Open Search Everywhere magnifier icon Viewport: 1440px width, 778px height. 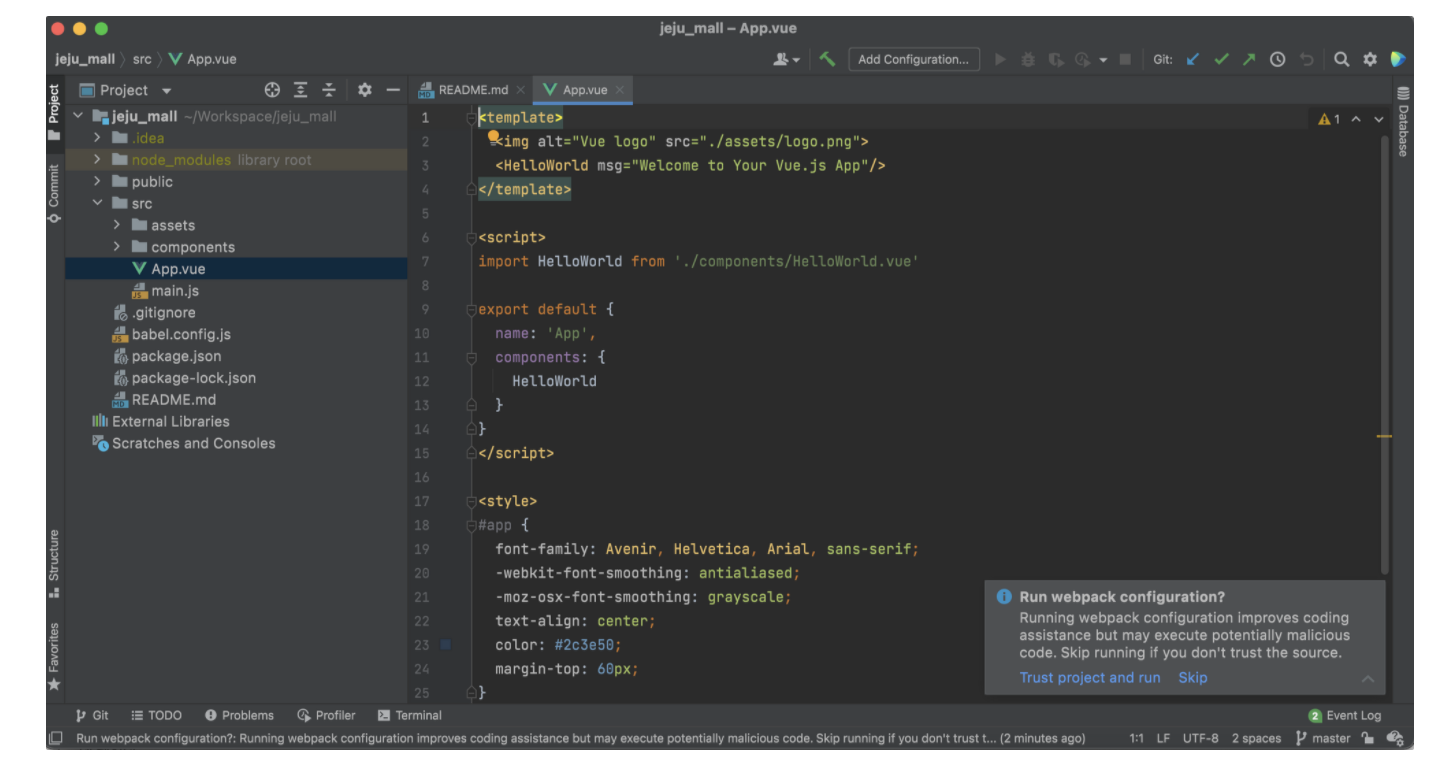click(x=1342, y=60)
